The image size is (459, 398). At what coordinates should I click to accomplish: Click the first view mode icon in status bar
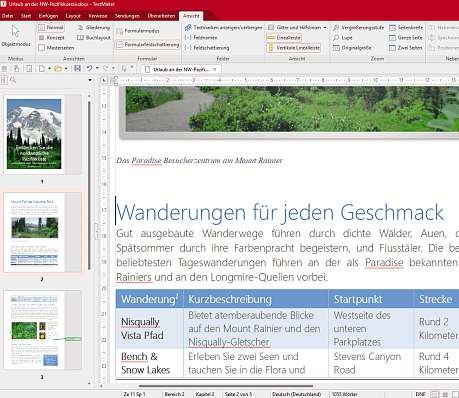(x=435, y=394)
